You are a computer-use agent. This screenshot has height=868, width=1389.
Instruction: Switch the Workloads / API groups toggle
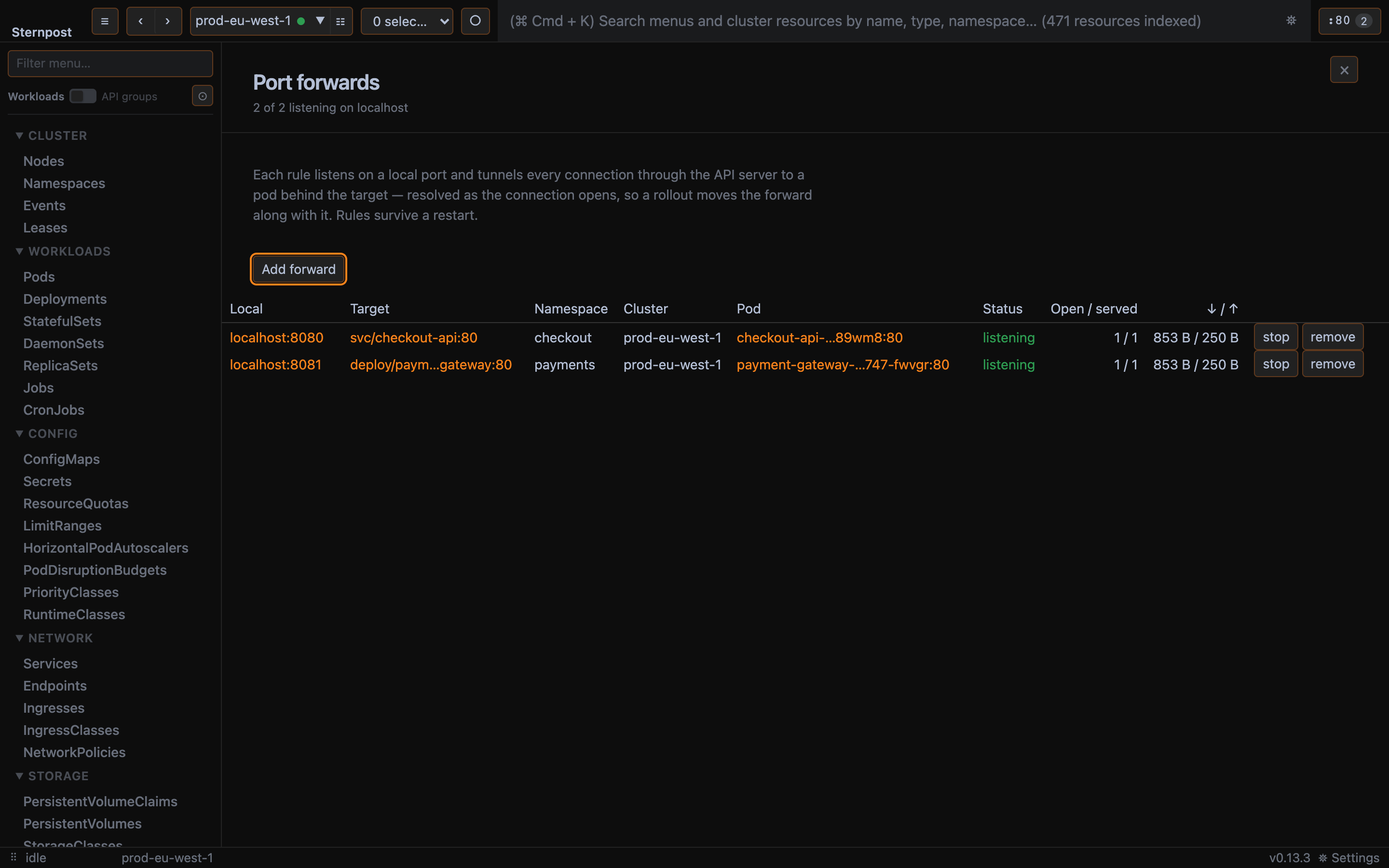tap(82, 96)
